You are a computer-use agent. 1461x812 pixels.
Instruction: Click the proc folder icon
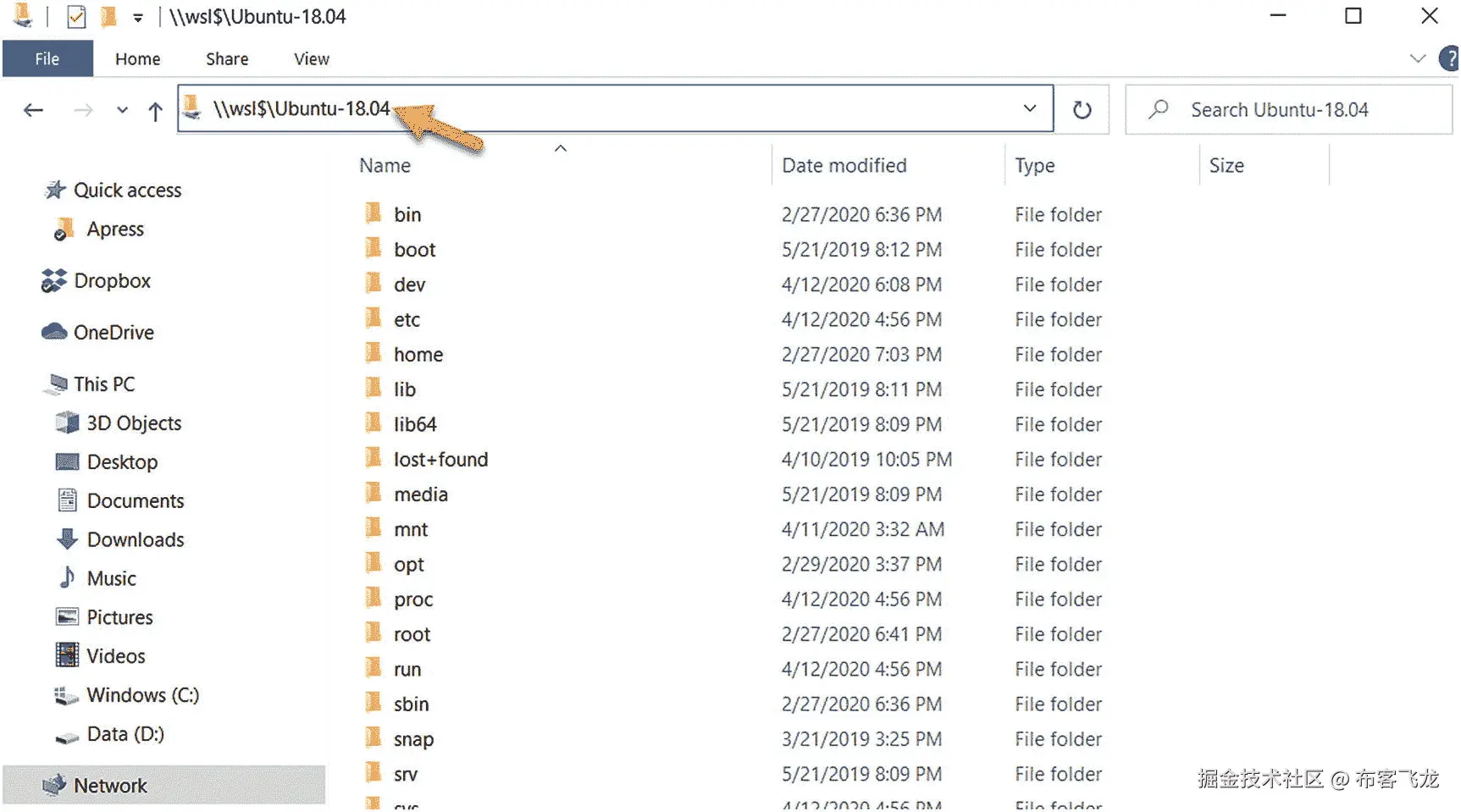[373, 598]
